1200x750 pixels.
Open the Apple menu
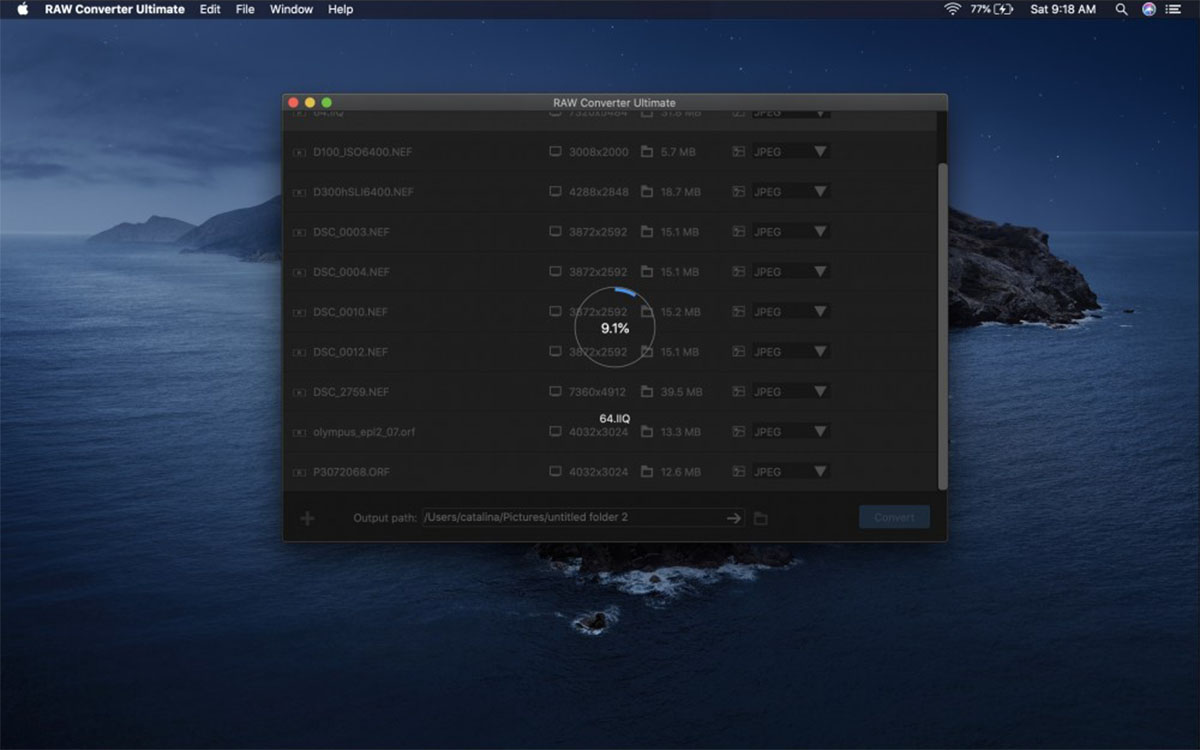pos(22,9)
